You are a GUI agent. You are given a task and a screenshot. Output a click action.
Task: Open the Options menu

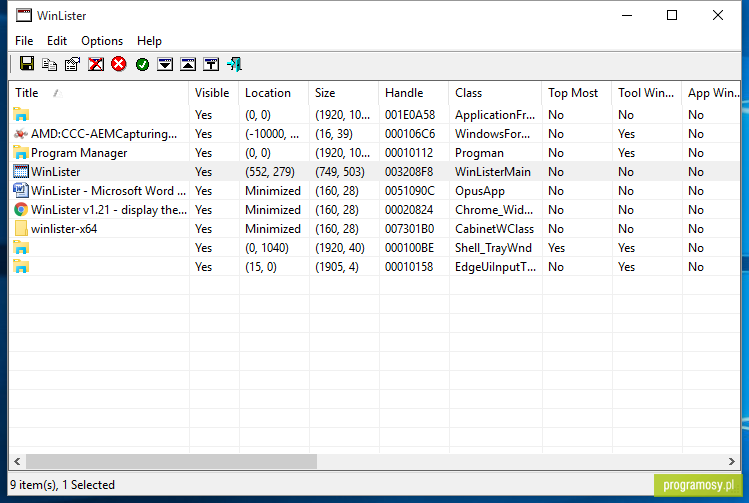coord(102,41)
